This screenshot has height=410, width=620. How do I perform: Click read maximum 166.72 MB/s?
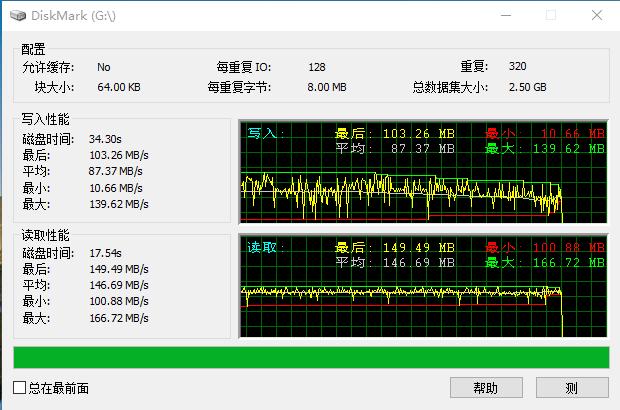click(119, 318)
